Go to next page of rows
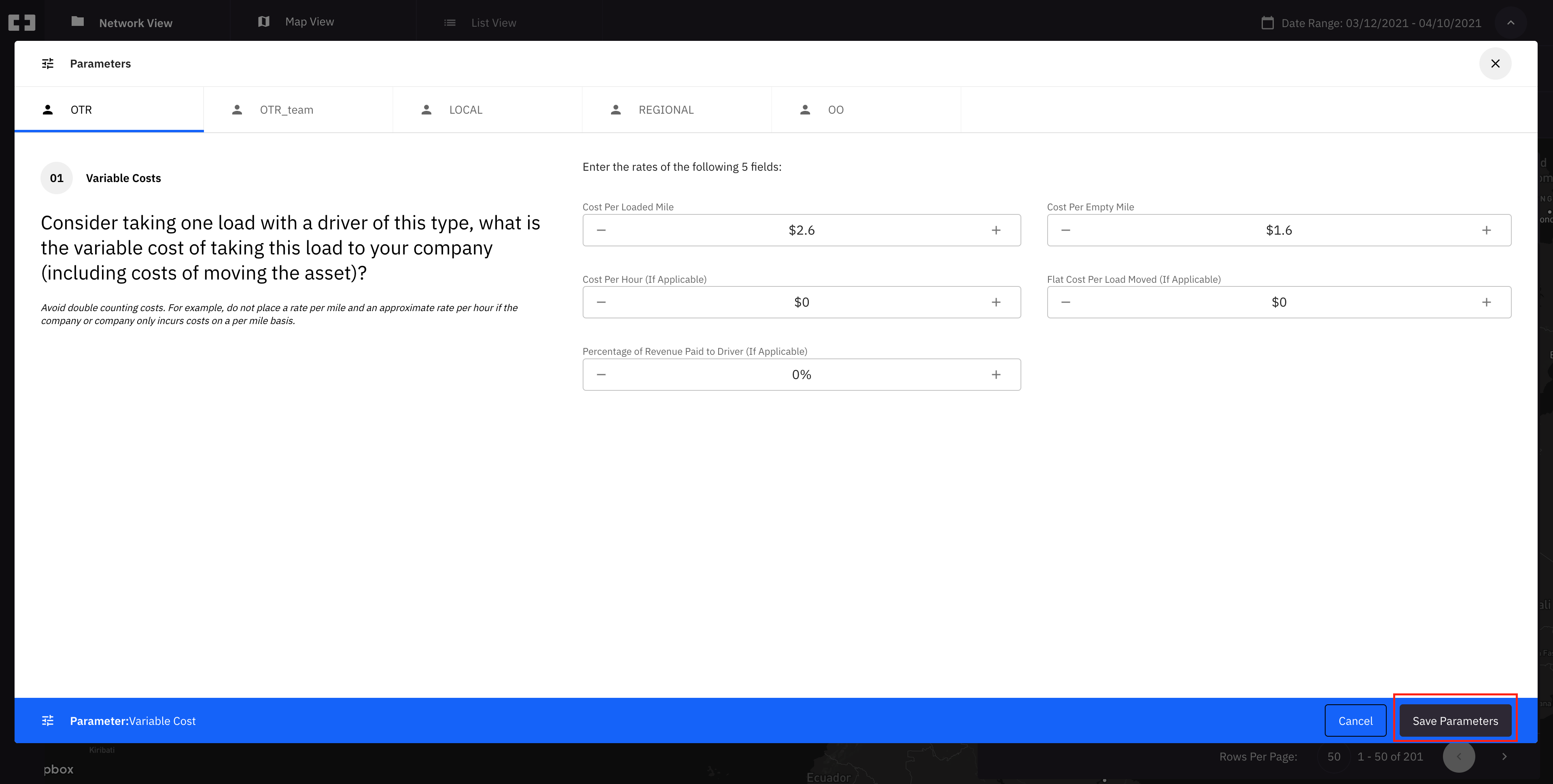This screenshot has width=1553, height=784. coord(1504,757)
